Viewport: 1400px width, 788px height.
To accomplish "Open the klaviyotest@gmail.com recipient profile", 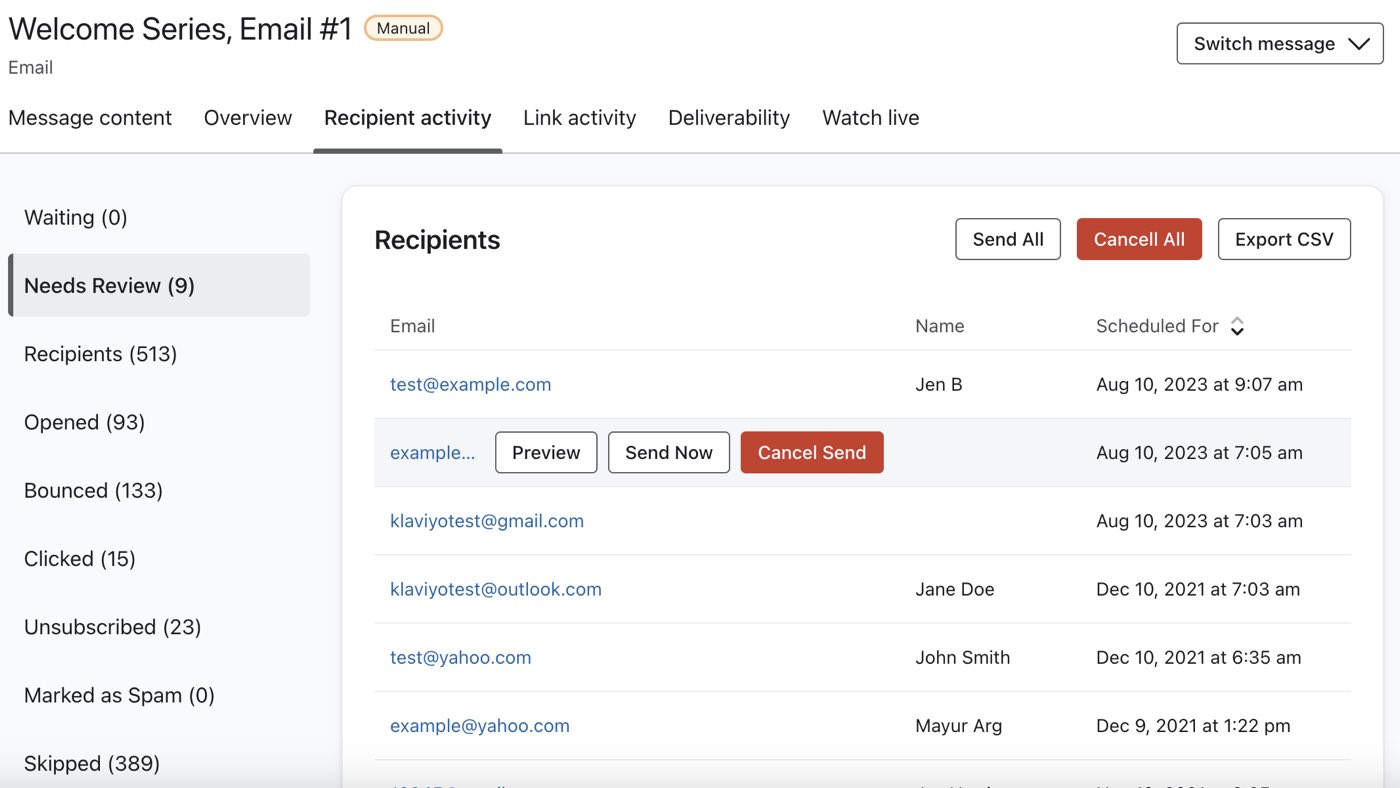I will [x=487, y=520].
